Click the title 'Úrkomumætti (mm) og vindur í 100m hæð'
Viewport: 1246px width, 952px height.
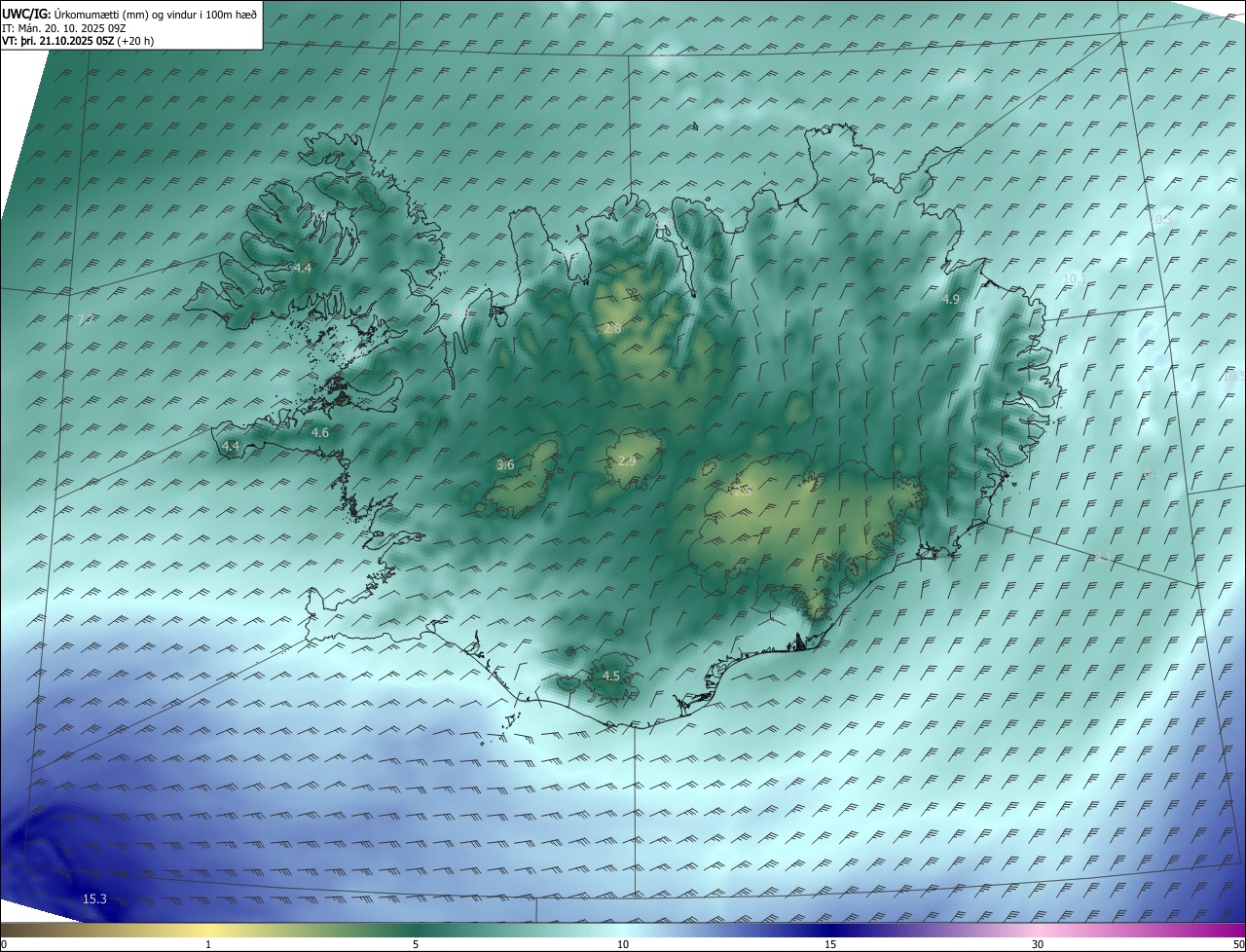pos(156,14)
